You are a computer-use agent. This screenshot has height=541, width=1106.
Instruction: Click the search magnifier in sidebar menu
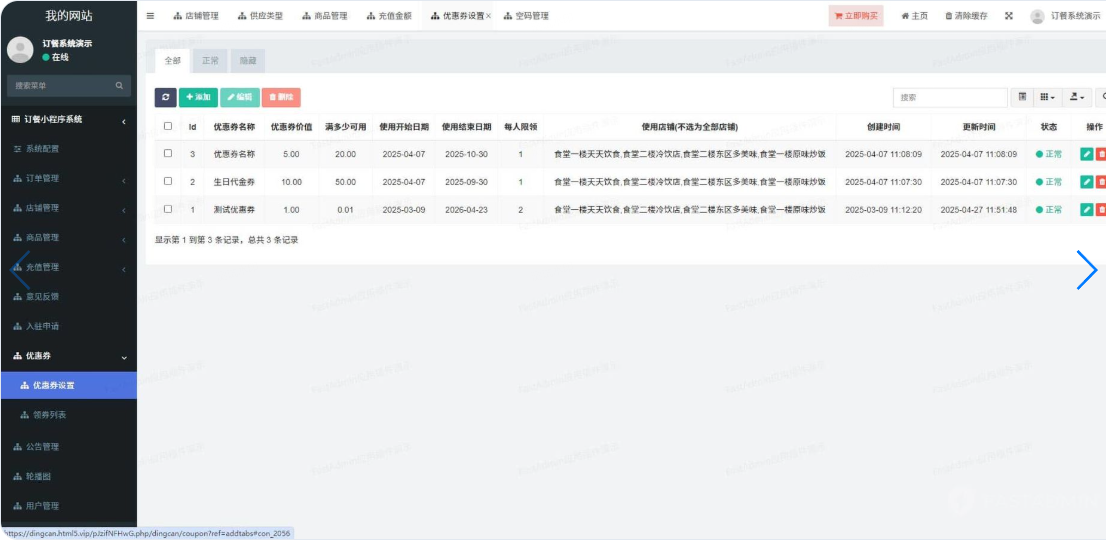119,86
